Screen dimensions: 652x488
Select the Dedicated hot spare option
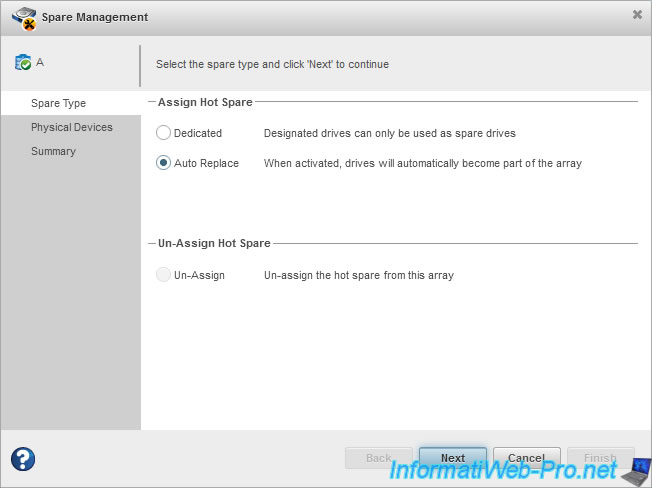pyautogui.click(x=164, y=133)
